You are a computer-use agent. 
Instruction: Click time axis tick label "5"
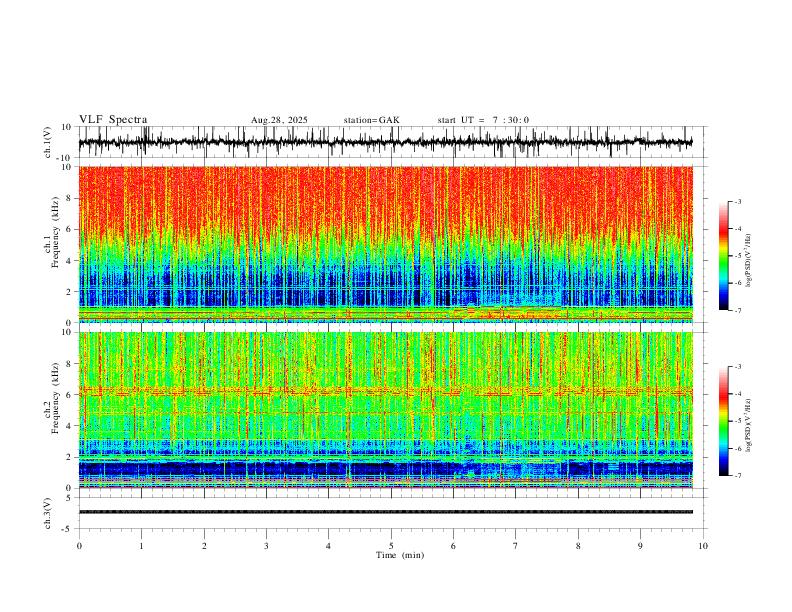point(391,546)
